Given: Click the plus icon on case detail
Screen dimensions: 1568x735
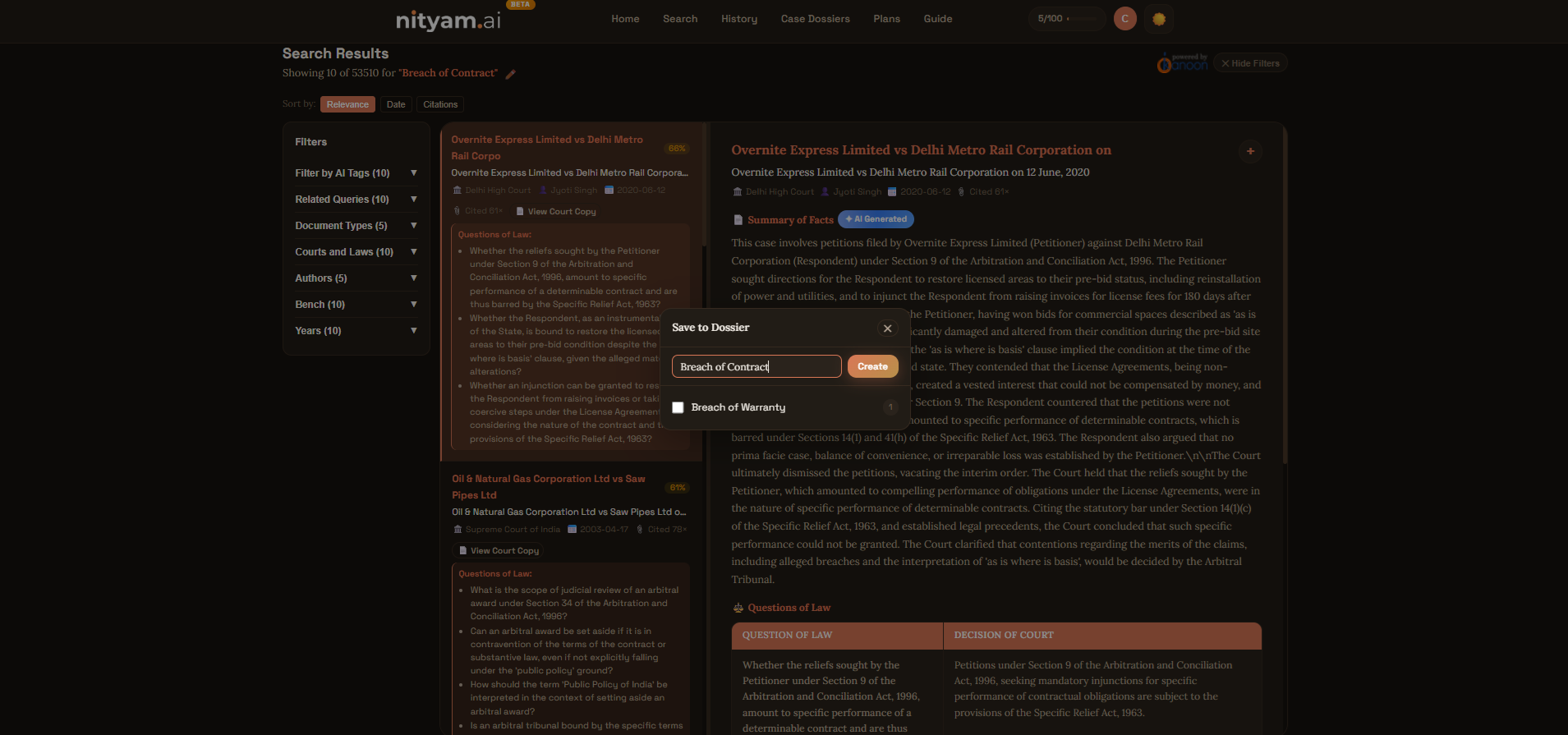Looking at the screenshot, I should click(1250, 151).
